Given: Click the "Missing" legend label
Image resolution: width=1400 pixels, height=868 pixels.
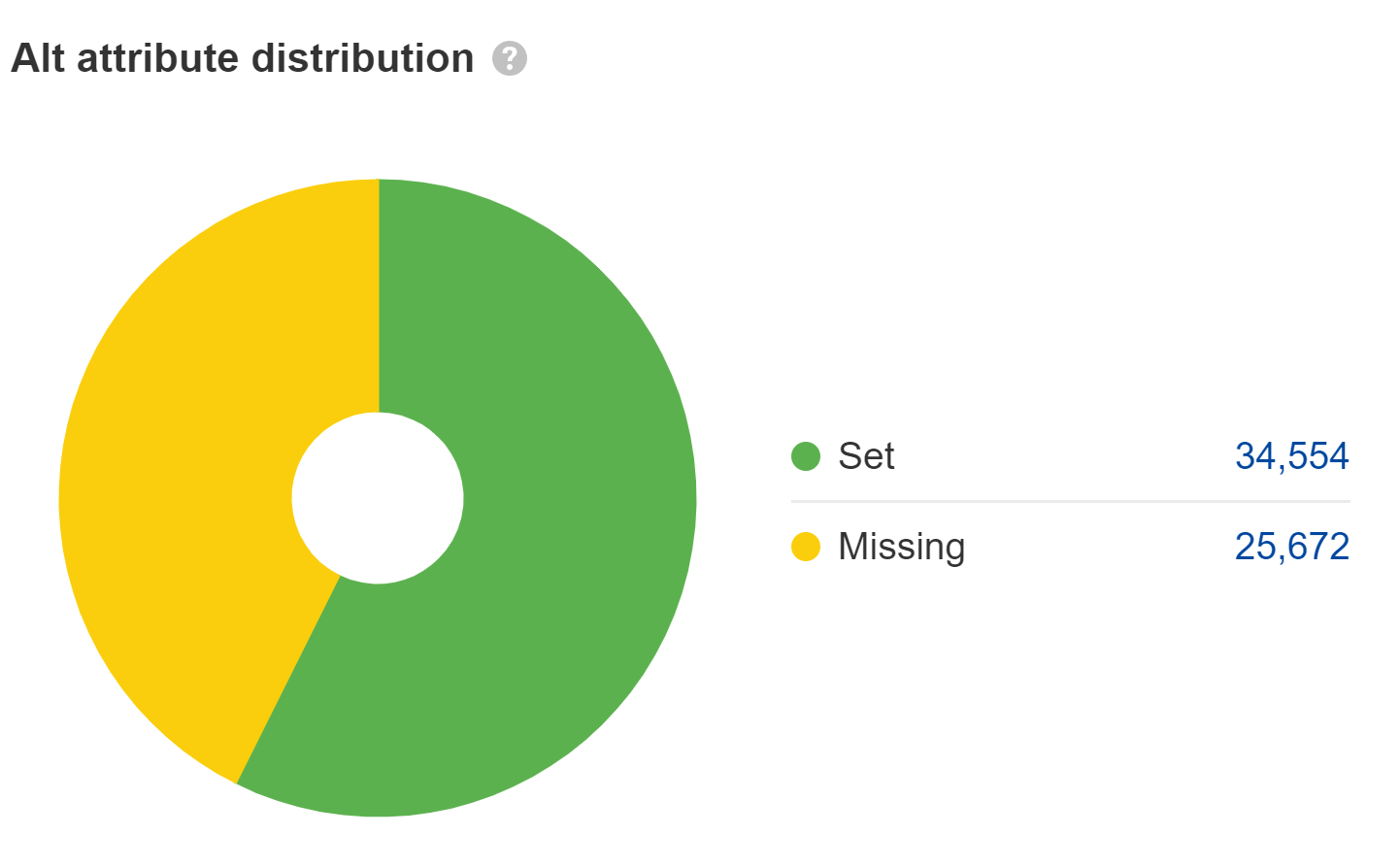Looking at the screenshot, I should coord(901,547).
